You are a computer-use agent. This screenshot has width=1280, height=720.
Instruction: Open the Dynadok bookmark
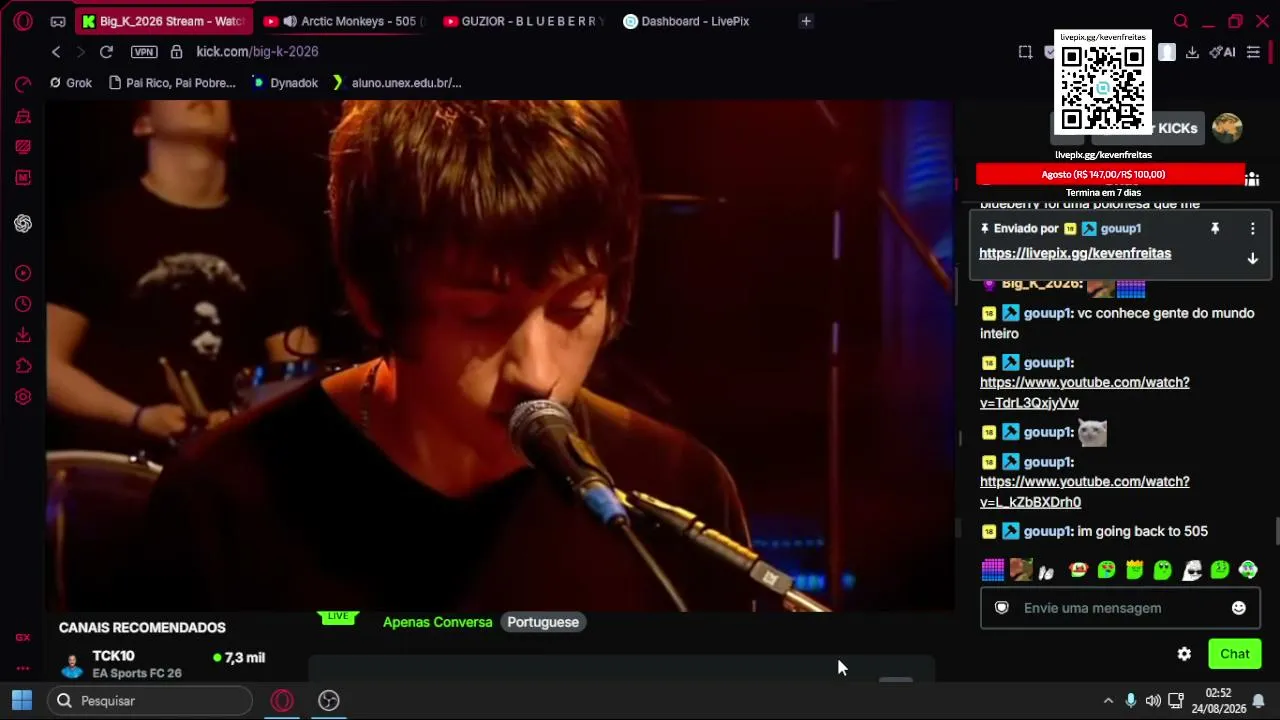pos(285,83)
